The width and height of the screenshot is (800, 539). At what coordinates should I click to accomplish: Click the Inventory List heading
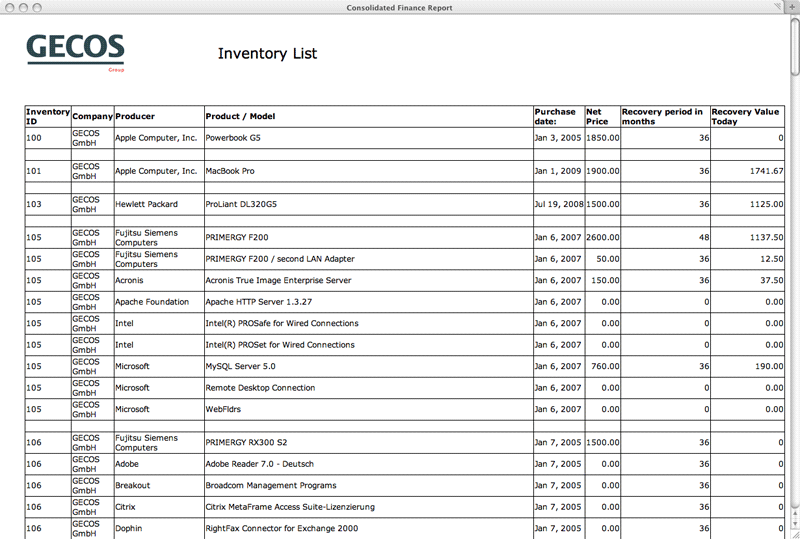[267, 53]
